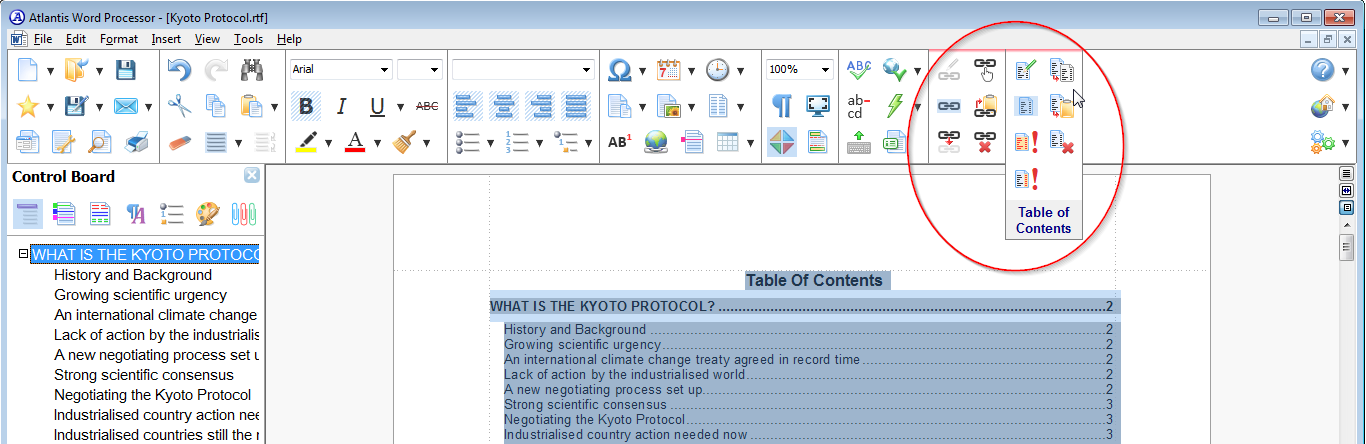Click the Undo arrow icon

180,70
